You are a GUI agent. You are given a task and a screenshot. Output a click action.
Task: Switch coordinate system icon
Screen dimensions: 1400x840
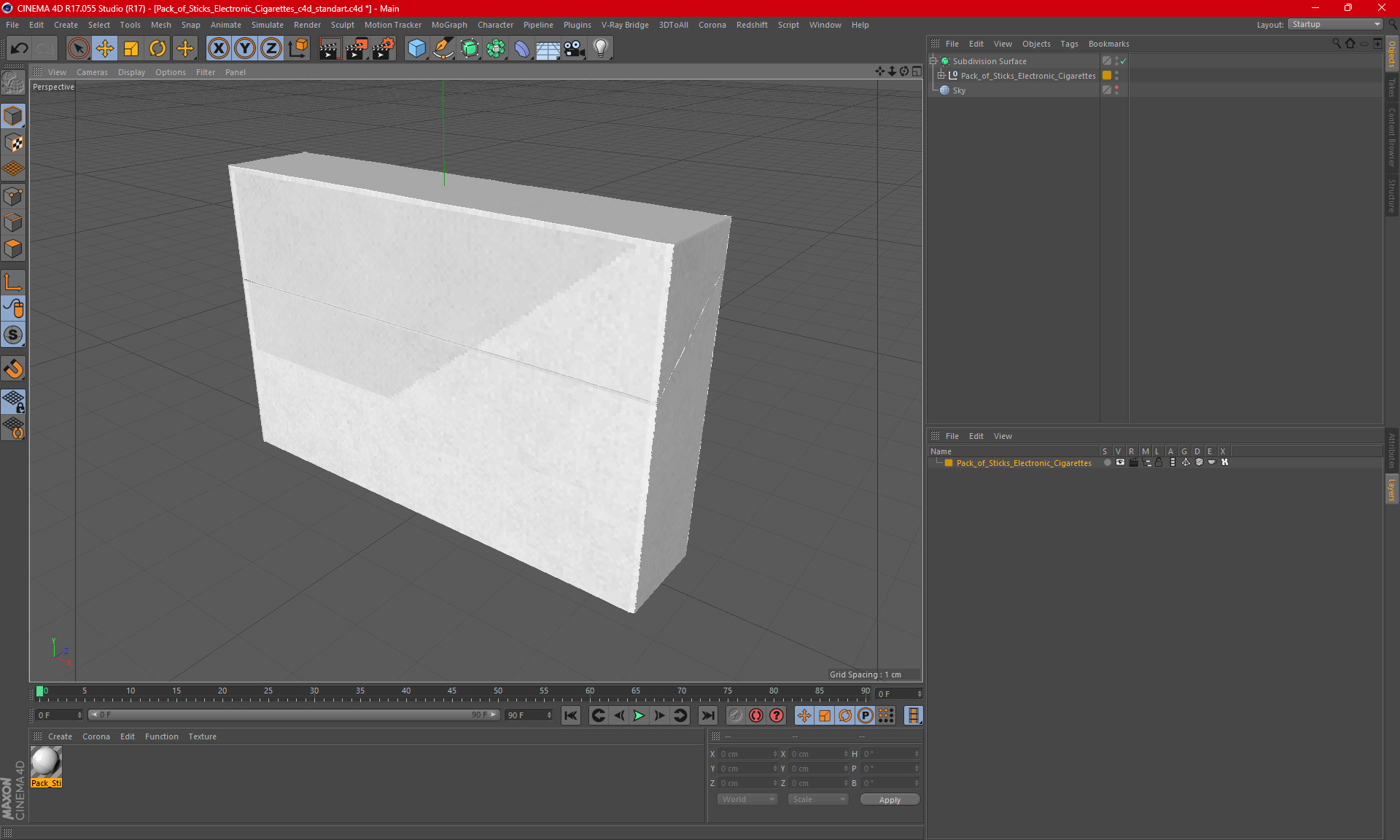click(297, 49)
